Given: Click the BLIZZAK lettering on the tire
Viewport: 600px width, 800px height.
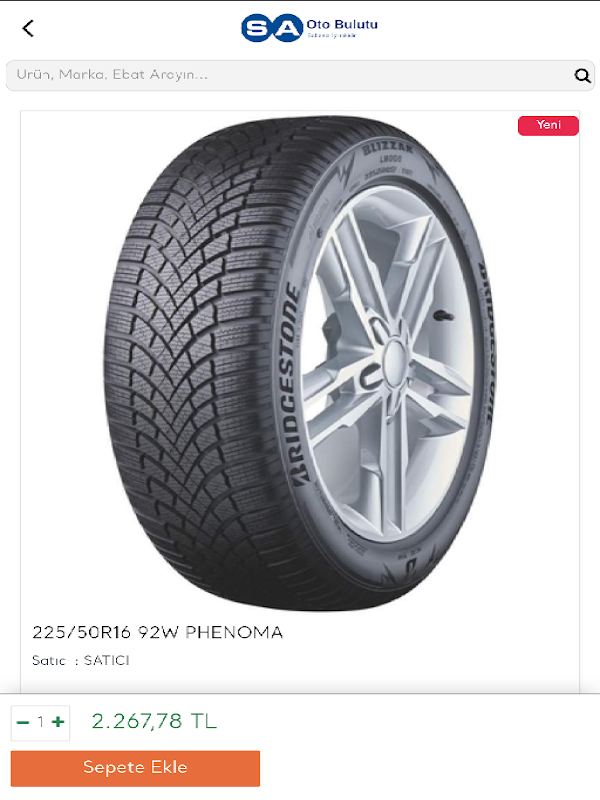Looking at the screenshot, I should tap(388, 149).
